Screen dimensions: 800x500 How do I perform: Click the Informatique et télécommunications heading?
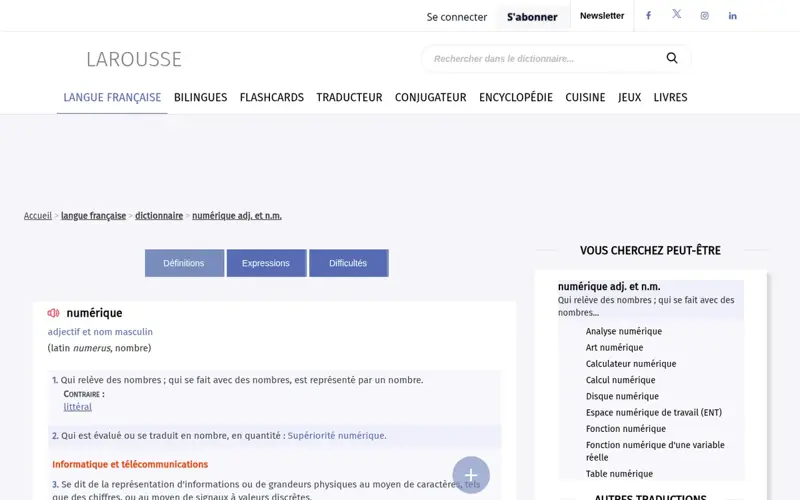tap(130, 464)
